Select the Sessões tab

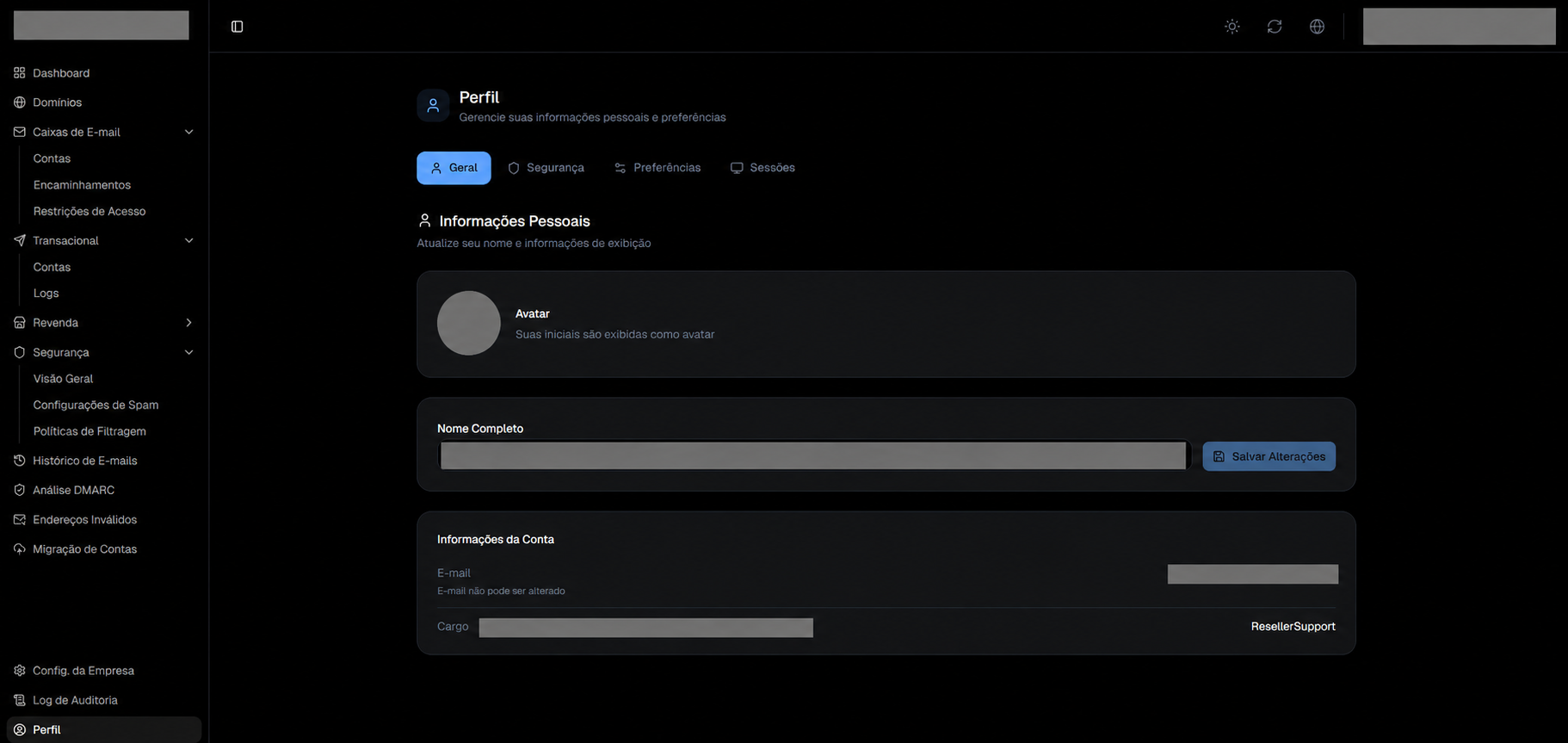(x=762, y=168)
